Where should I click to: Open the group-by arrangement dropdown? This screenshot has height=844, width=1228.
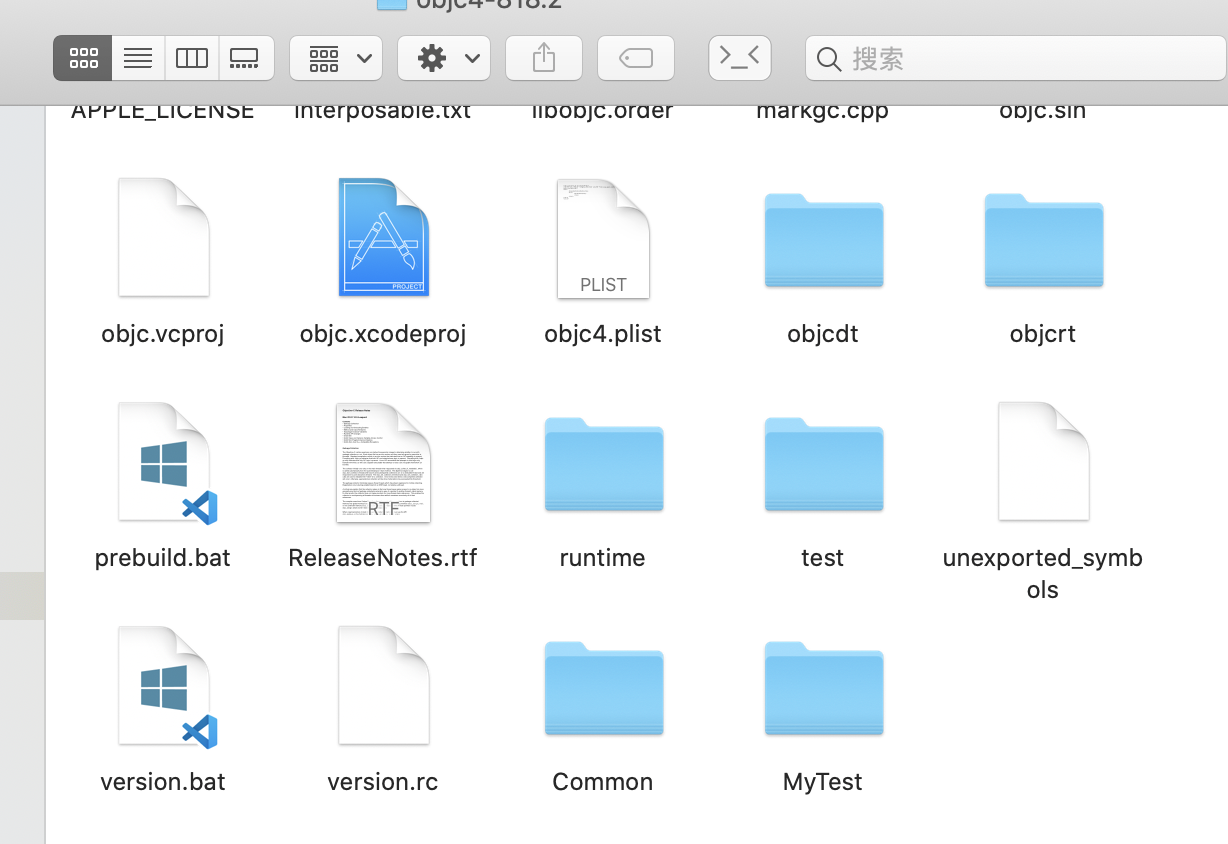click(336, 58)
